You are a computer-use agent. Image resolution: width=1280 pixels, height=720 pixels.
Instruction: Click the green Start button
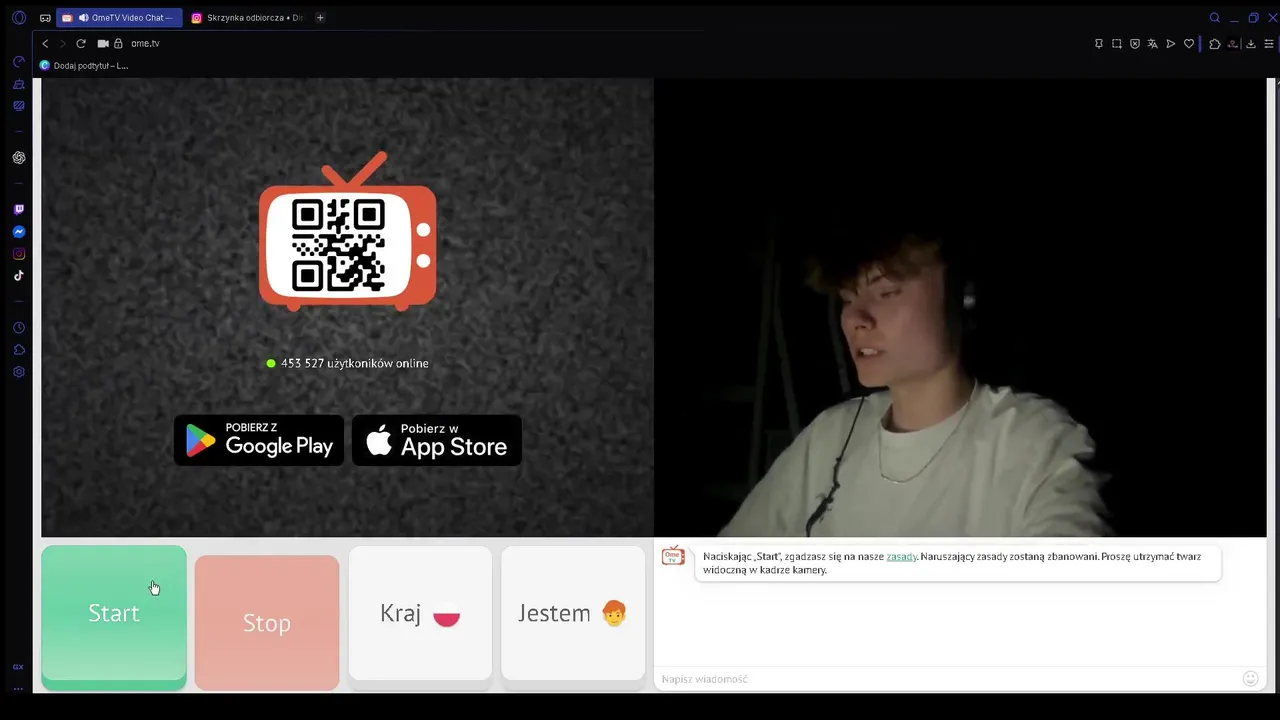click(x=114, y=618)
